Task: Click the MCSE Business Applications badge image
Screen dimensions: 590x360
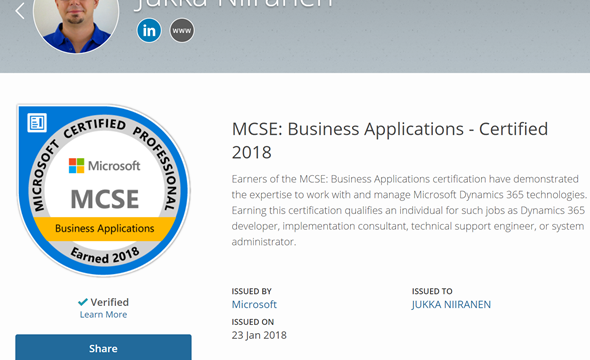Action: pos(104,190)
